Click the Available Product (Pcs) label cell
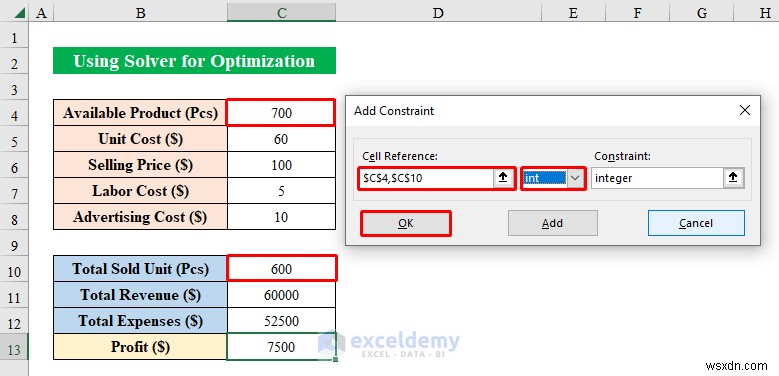 [141, 113]
